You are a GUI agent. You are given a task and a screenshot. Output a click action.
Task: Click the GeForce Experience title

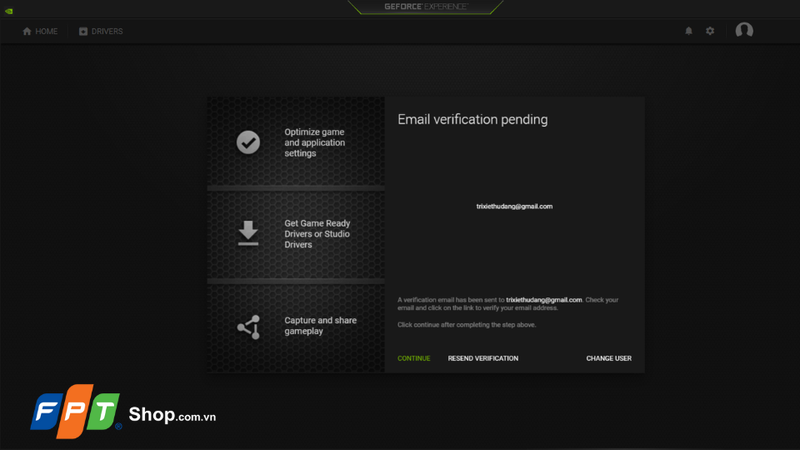(x=426, y=7)
